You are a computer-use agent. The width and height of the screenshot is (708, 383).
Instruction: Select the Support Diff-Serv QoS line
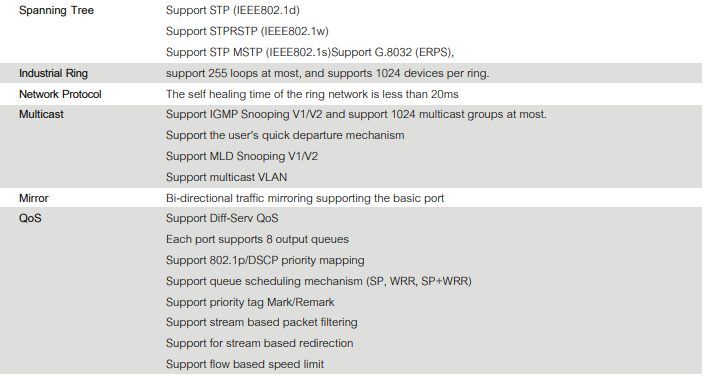pos(222,218)
